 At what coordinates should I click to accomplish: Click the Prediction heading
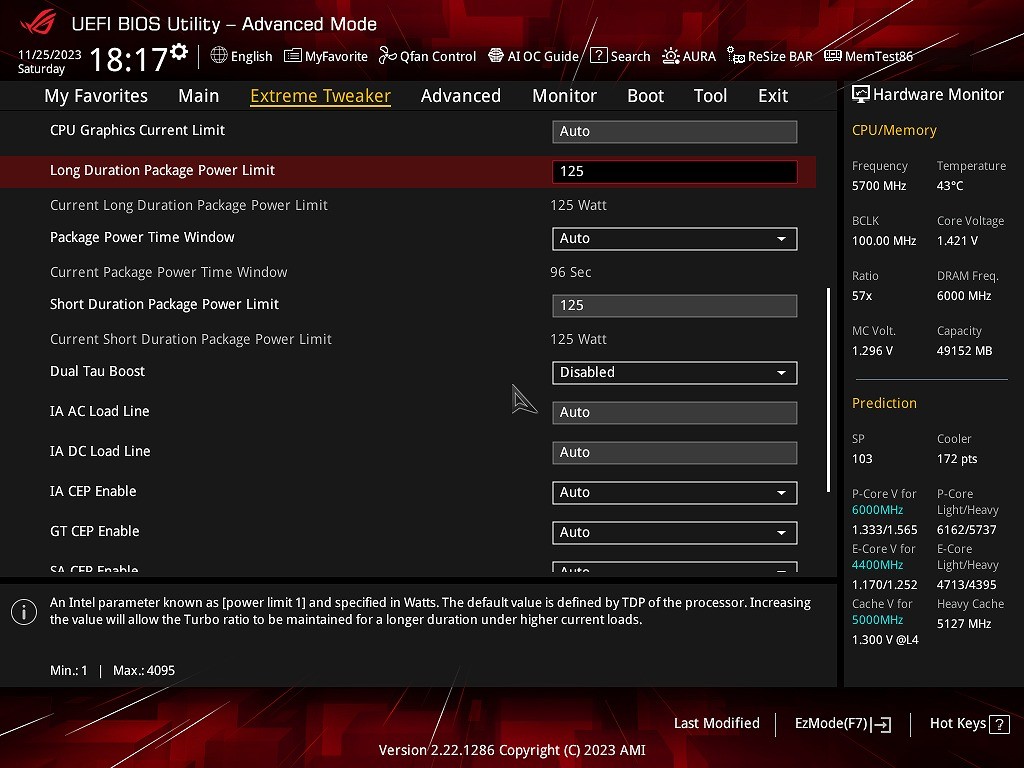pos(884,403)
